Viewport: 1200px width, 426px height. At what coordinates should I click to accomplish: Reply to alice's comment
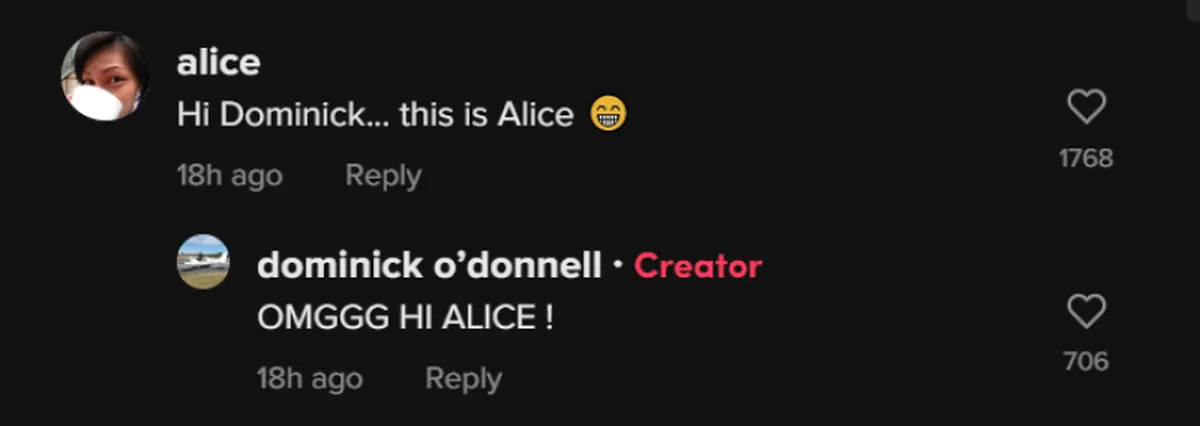coord(383,176)
